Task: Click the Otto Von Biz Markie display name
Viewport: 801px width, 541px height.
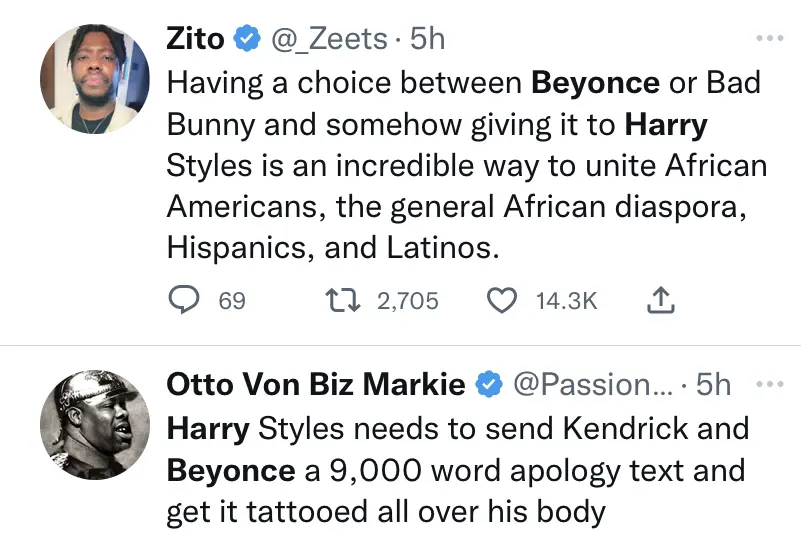Action: tap(315, 384)
